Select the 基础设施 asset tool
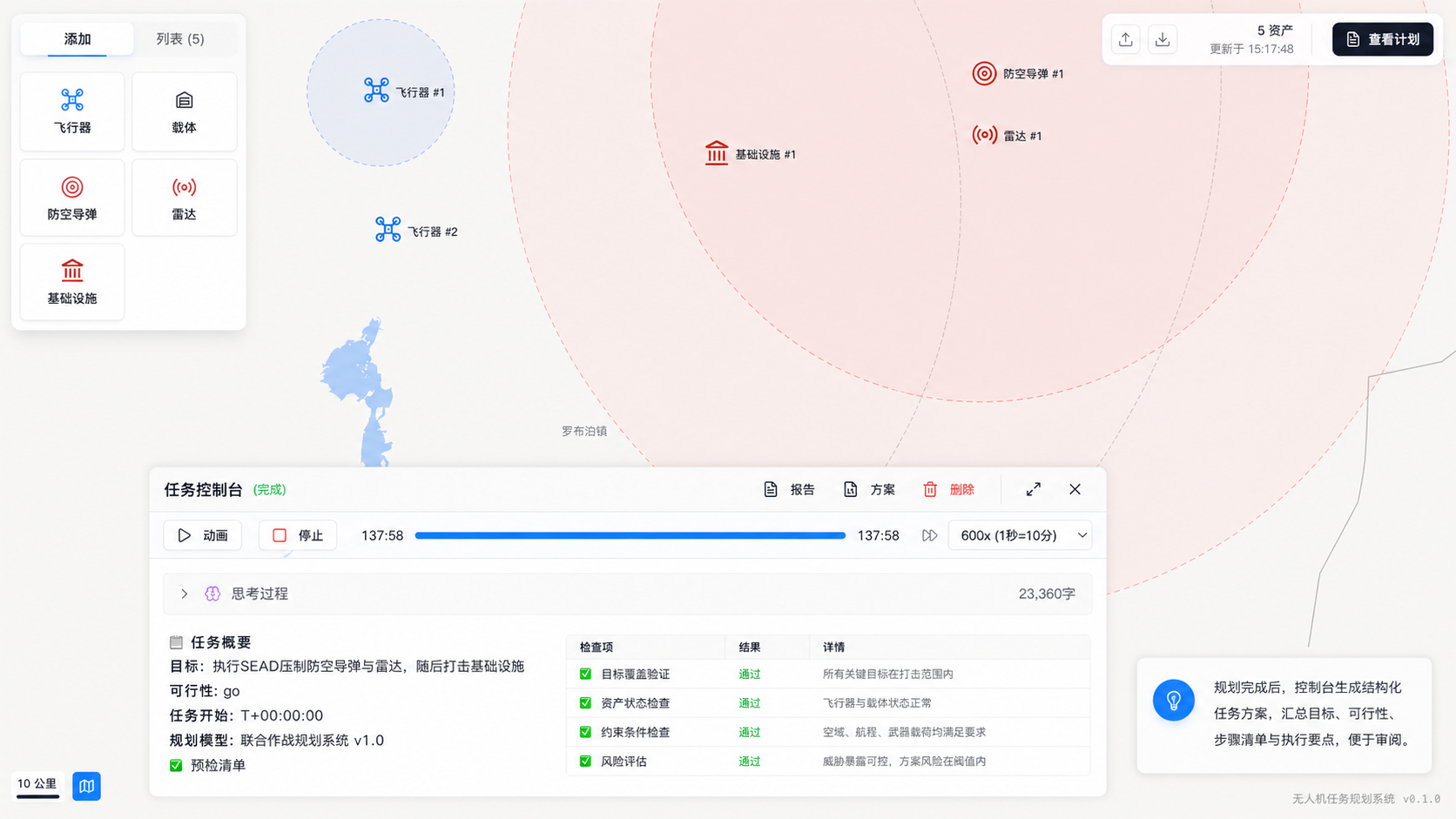 point(71,281)
